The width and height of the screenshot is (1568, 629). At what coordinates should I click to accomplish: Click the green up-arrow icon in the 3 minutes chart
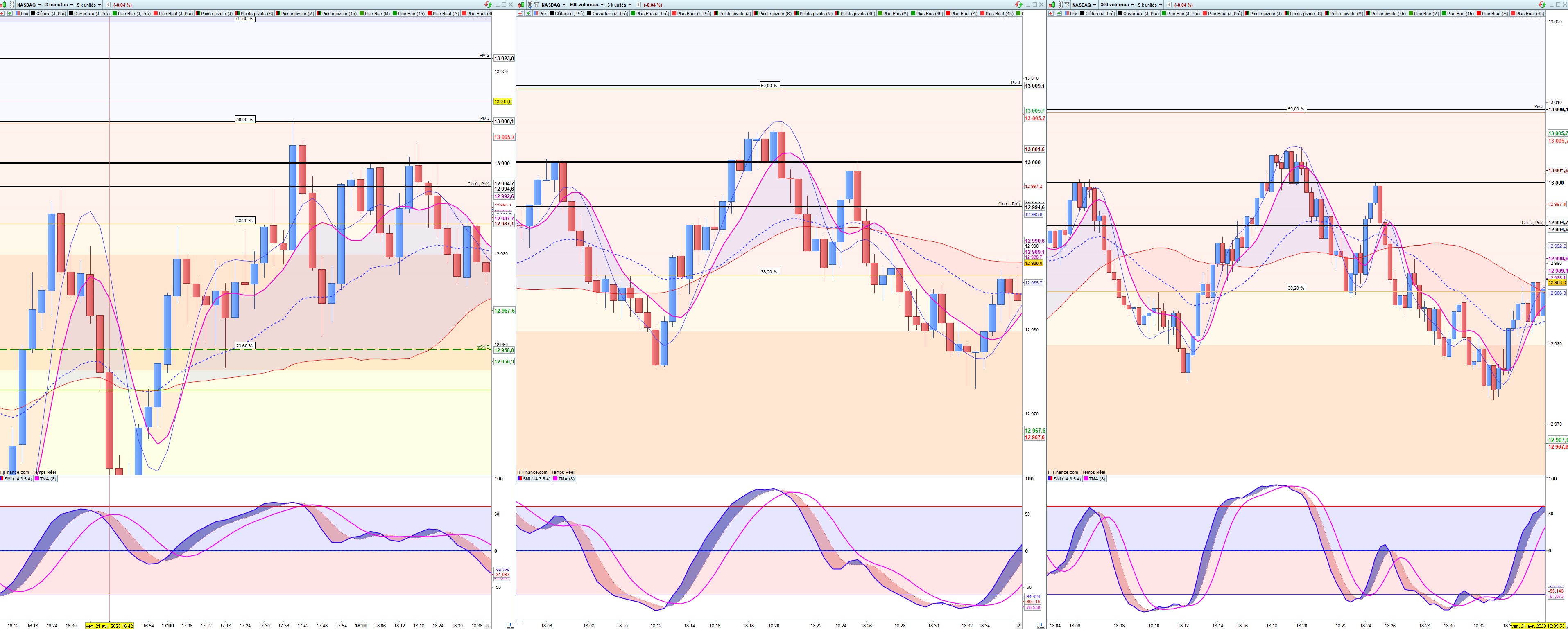(10, 14)
